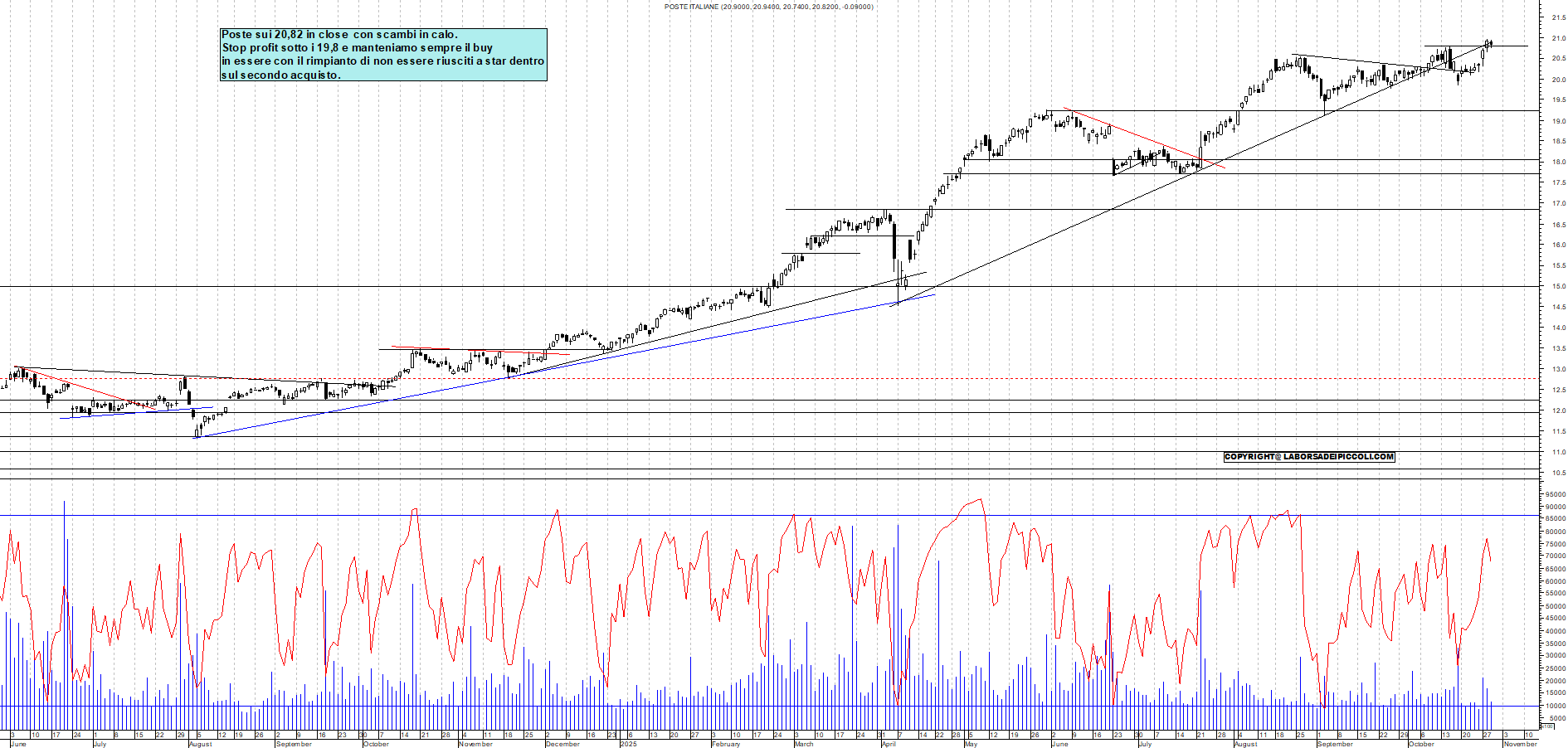1568x748 pixels.
Task: Click the cyan Poste commentary text box
Action: (383, 55)
